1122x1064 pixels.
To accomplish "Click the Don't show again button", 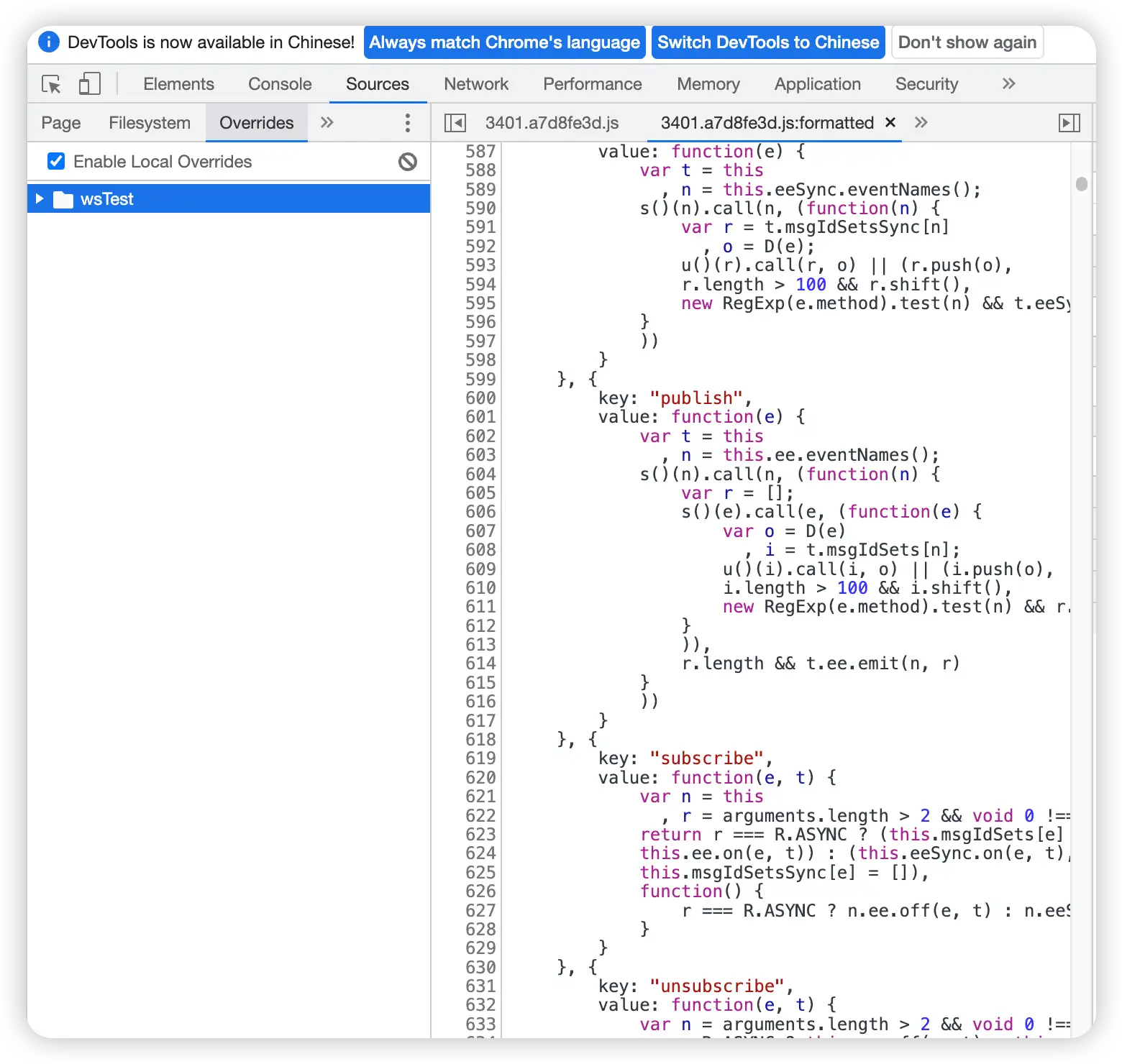I will click(x=967, y=42).
